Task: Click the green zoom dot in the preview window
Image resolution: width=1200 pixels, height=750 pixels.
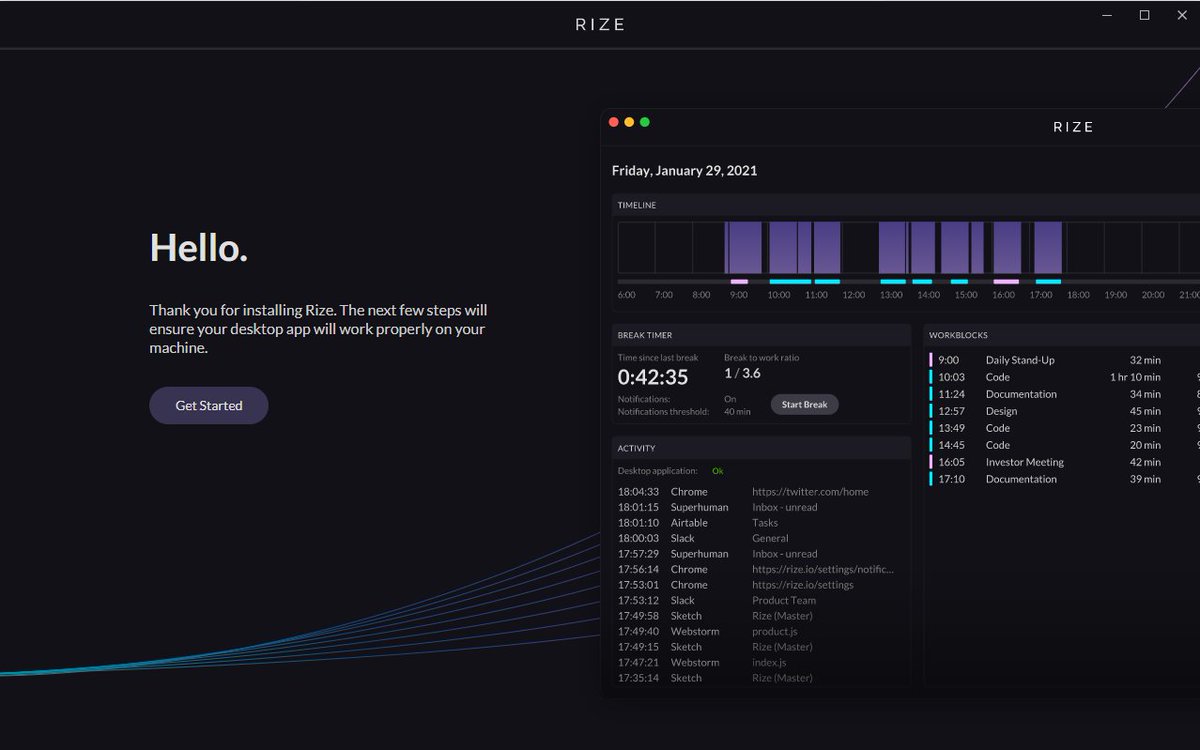Action: click(x=644, y=121)
